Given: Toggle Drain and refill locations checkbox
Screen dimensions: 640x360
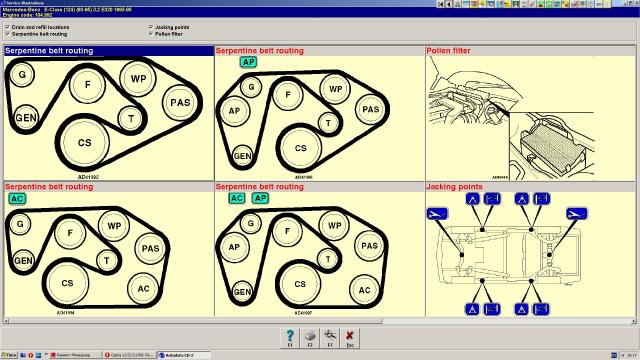Looking at the screenshot, I should coord(7,27).
